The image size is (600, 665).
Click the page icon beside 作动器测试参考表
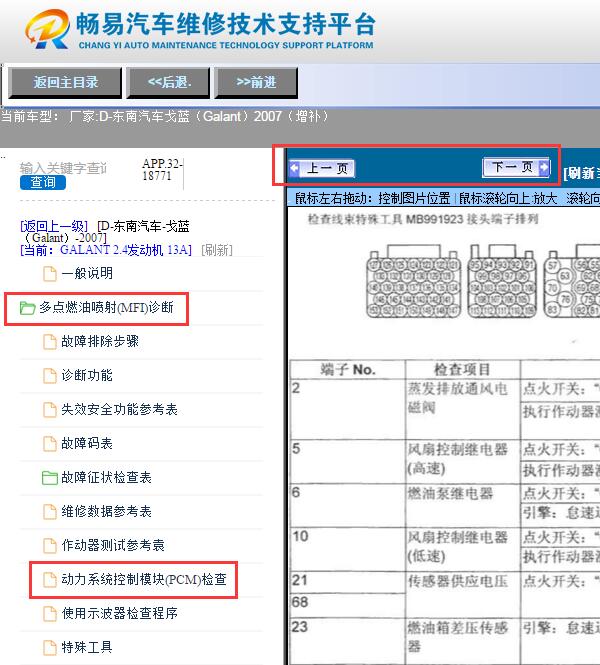point(50,545)
